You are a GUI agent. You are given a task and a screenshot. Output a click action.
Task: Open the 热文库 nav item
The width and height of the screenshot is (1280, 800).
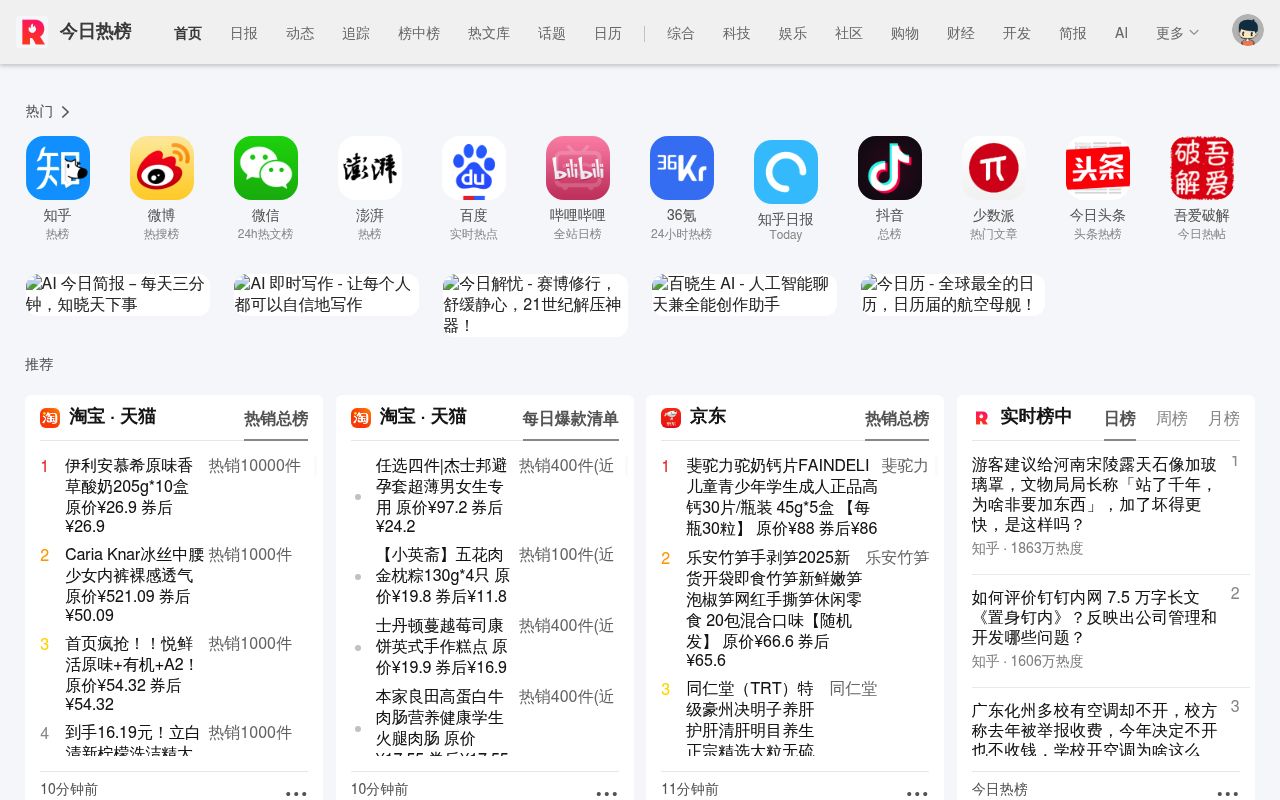pyautogui.click(x=489, y=33)
